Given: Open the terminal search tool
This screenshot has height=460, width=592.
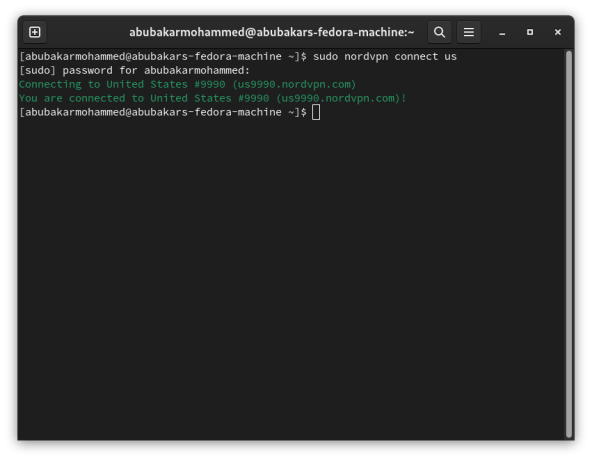Looking at the screenshot, I should pyautogui.click(x=439, y=32).
